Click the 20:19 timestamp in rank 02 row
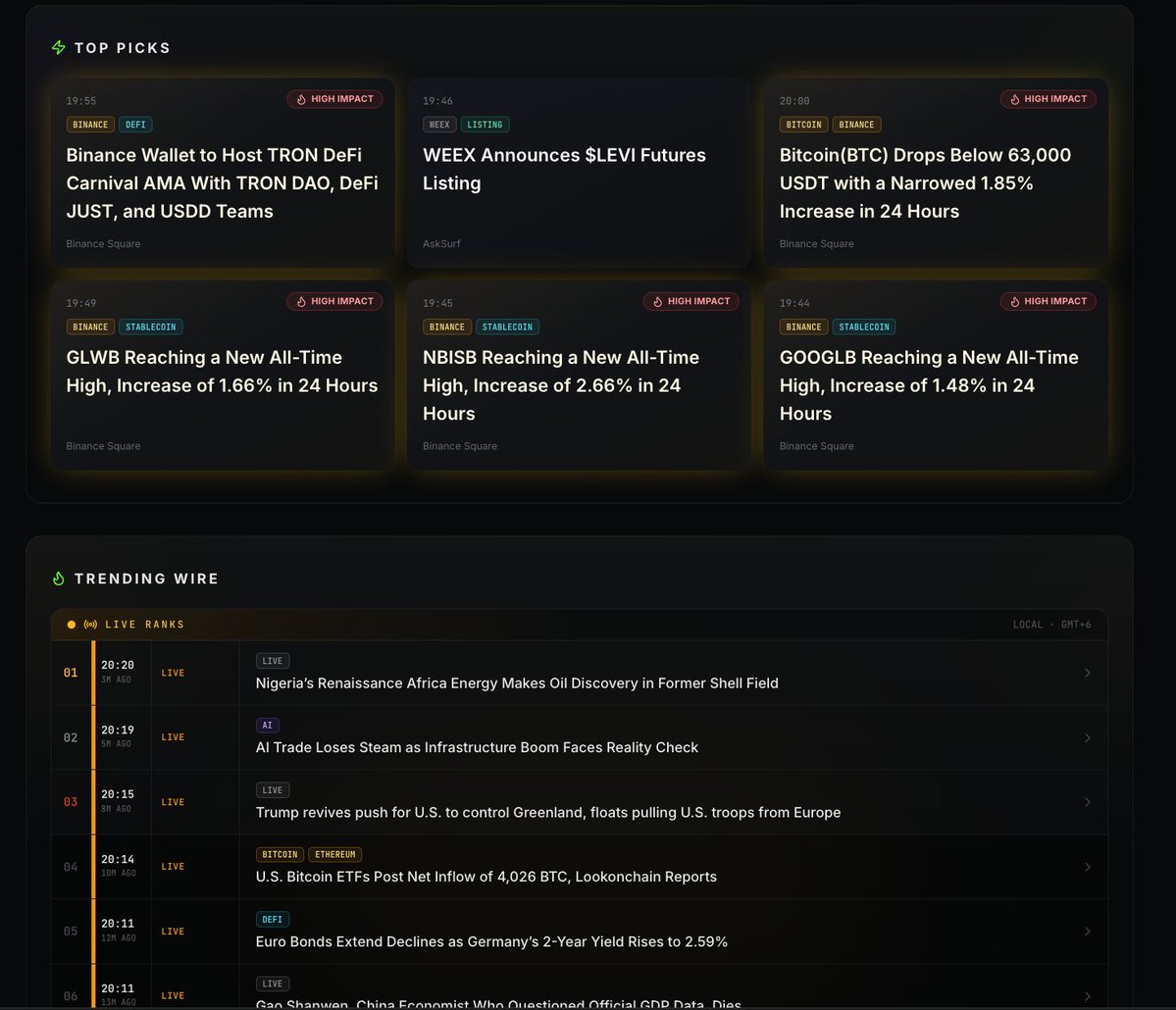The width and height of the screenshot is (1176, 1010). [118, 730]
